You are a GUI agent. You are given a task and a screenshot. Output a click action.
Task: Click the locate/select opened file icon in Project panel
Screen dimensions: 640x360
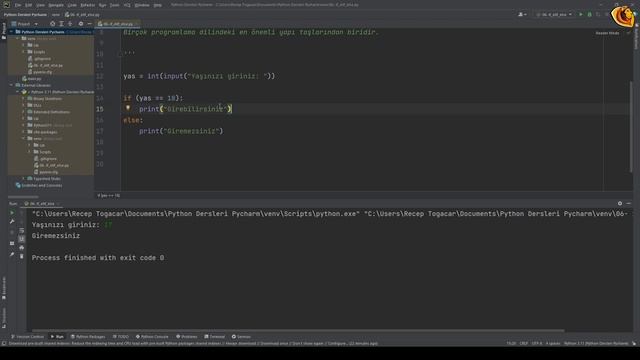click(x=53, y=24)
